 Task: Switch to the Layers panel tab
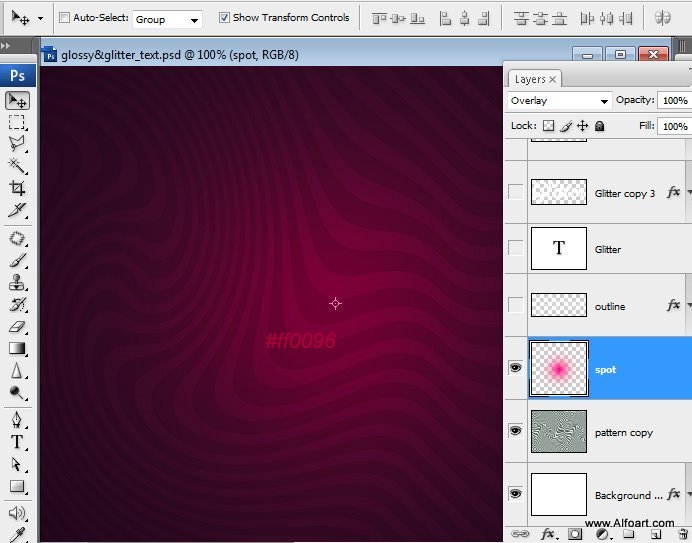tap(531, 79)
